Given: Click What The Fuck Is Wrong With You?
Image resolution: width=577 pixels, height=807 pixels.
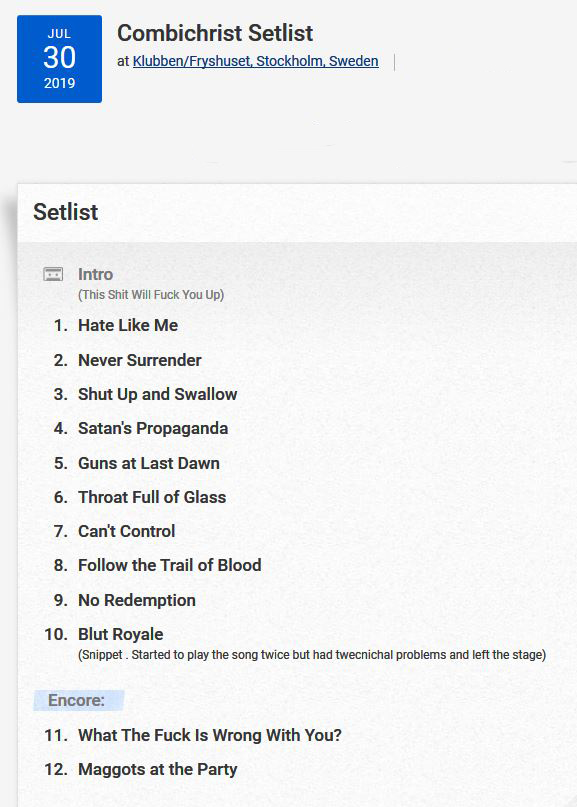Looking at the screenshot, I should [x=209, y=735].
